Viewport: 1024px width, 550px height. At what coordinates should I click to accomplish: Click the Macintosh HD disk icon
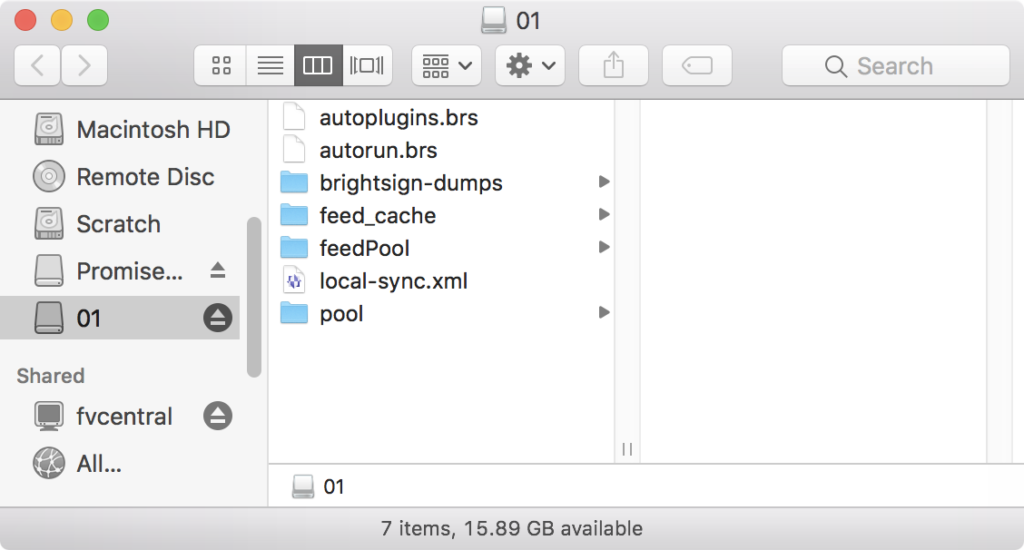click(49, 129)
